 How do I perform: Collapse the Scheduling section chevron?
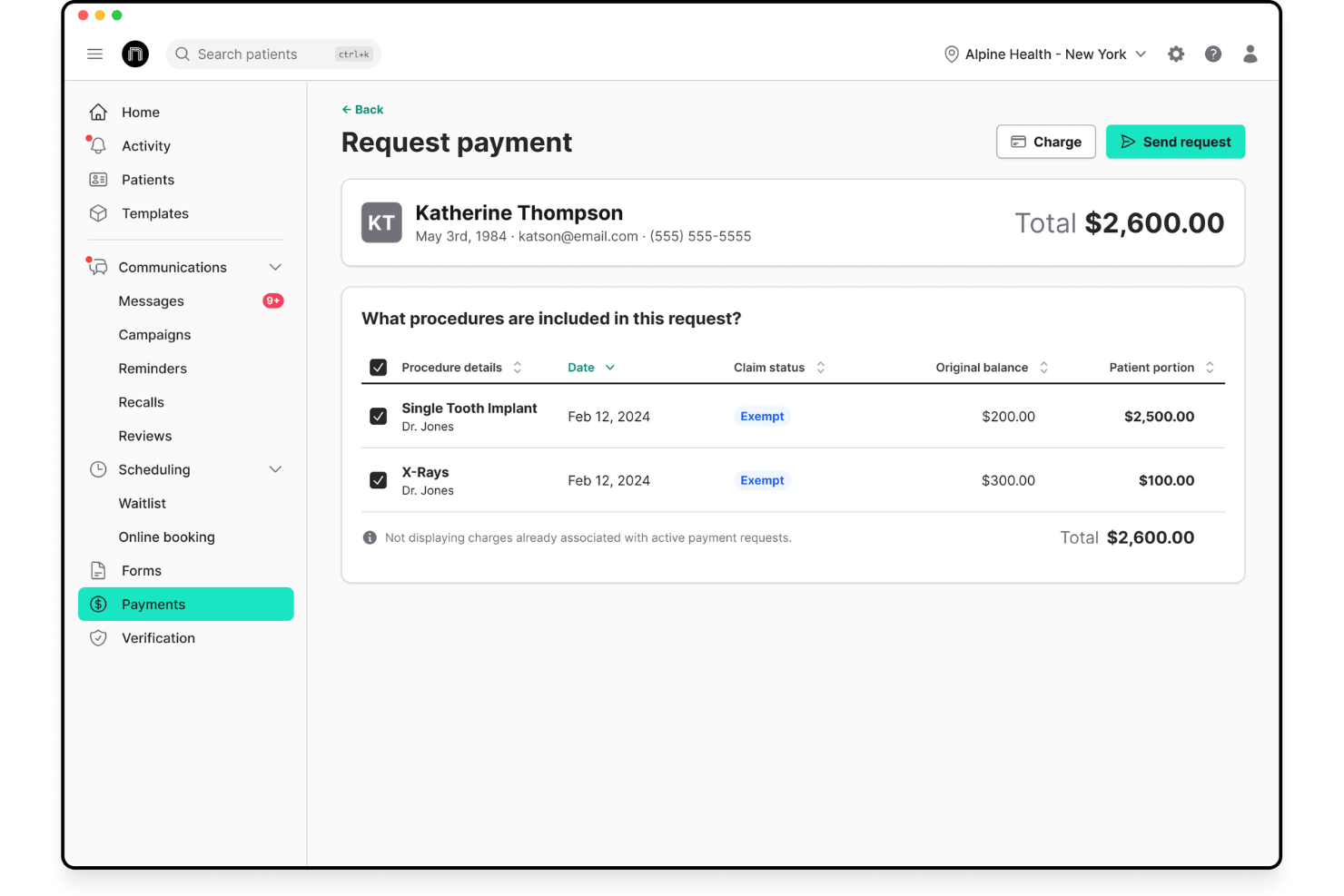(x=275, y=469)
